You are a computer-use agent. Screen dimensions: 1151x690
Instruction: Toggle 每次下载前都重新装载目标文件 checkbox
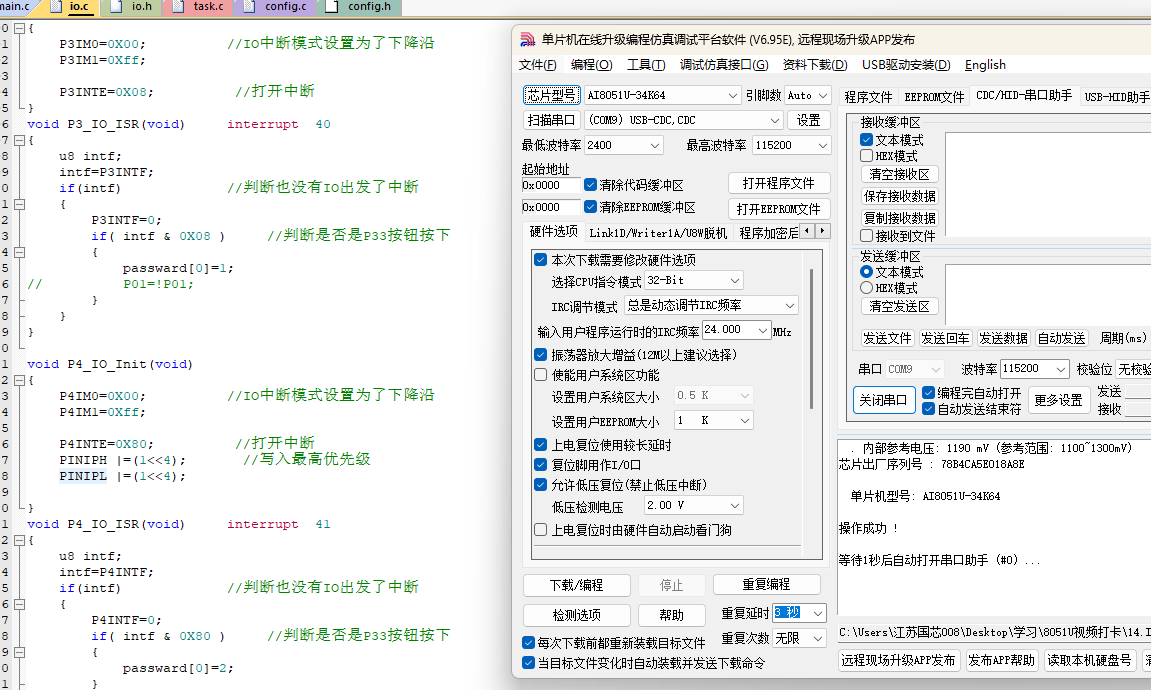click(x=528, y=643)
